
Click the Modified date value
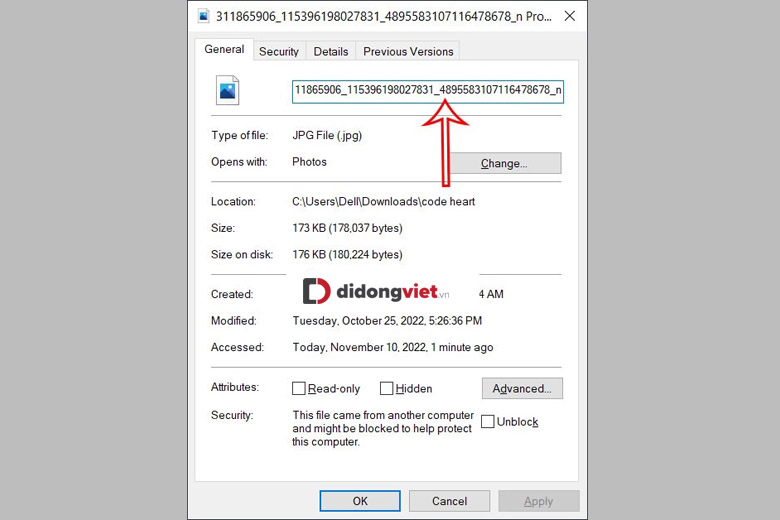[387, 321]
